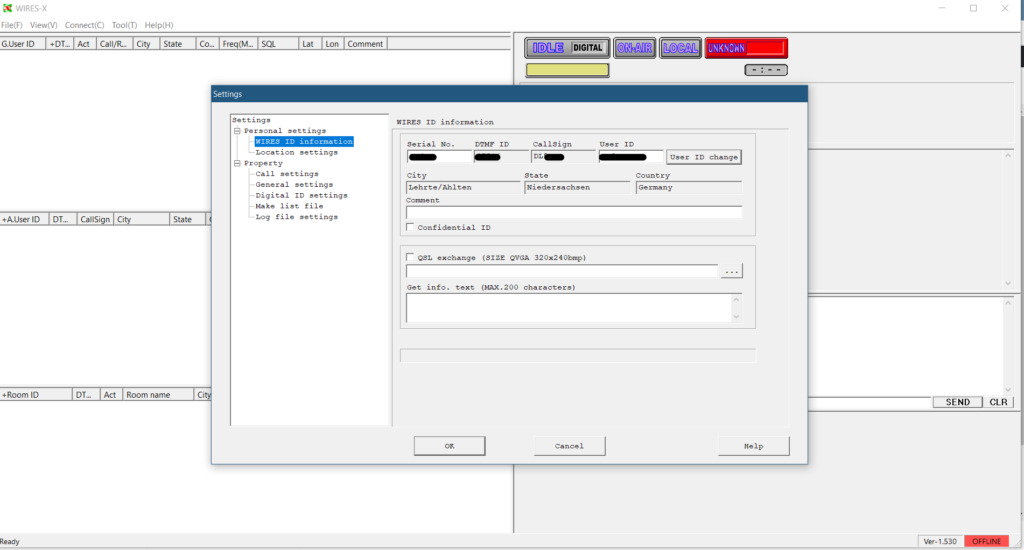Click the DTMF ID field
The width and height of the screenshot is (1024, 550).
click(501, 157)
